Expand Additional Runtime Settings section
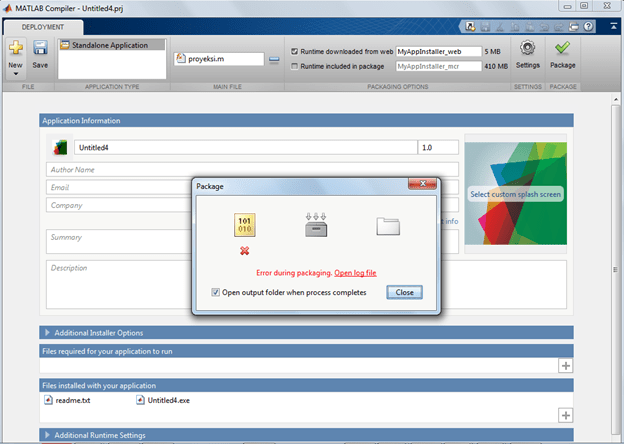Viewport: 624px width, 444px height. coord(48,435)
